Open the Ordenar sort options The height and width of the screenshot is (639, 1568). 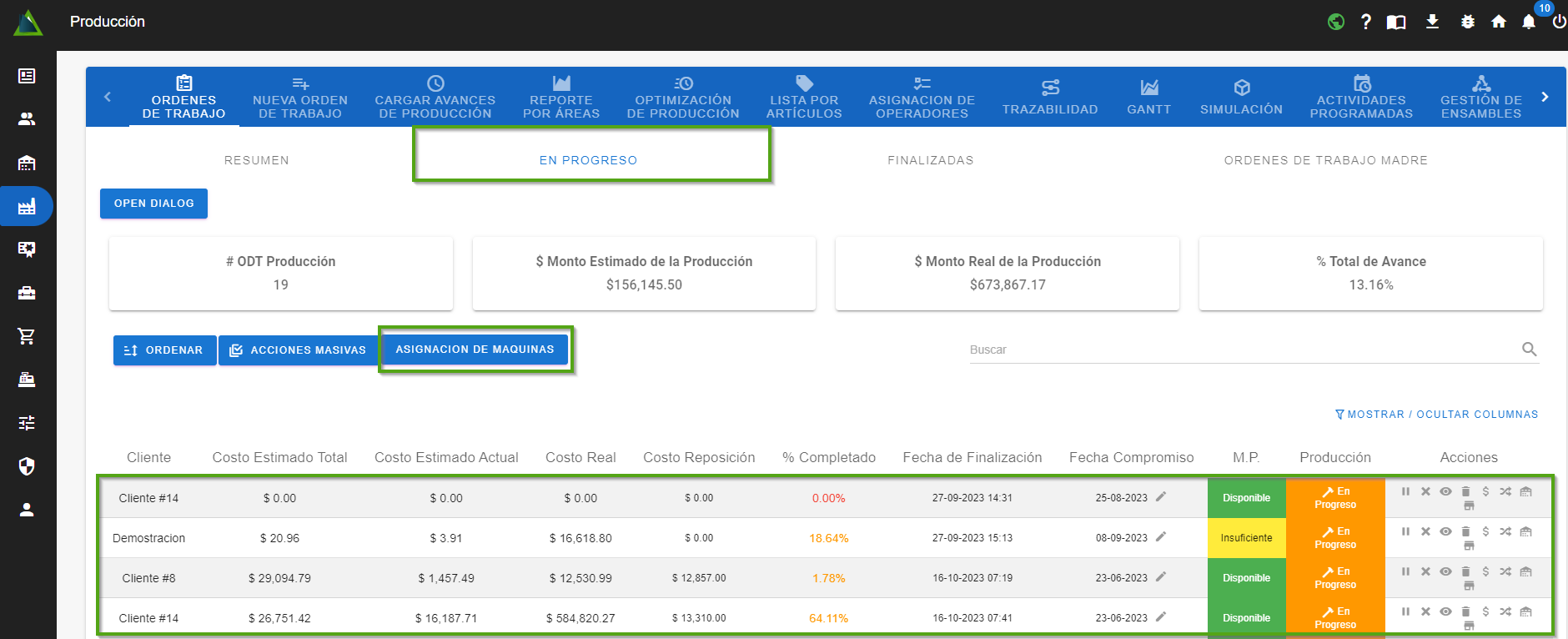pos(164,350)
